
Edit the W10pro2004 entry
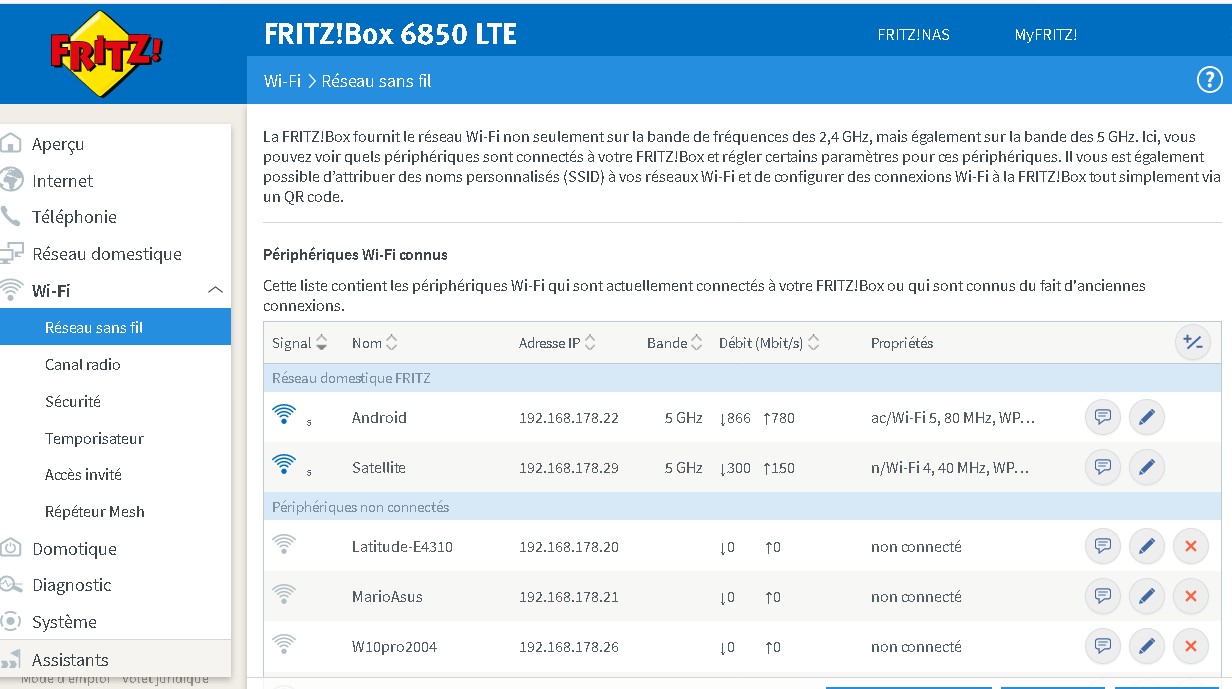pos(1147,646)
